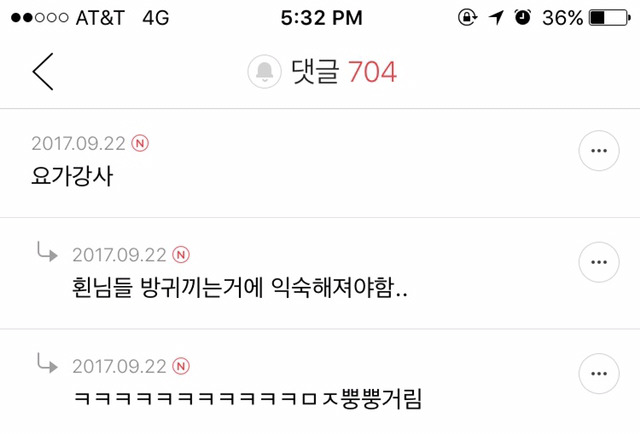Open more options for 요가강사 comment
Screen dimensions: 640x434
point(599,151)
